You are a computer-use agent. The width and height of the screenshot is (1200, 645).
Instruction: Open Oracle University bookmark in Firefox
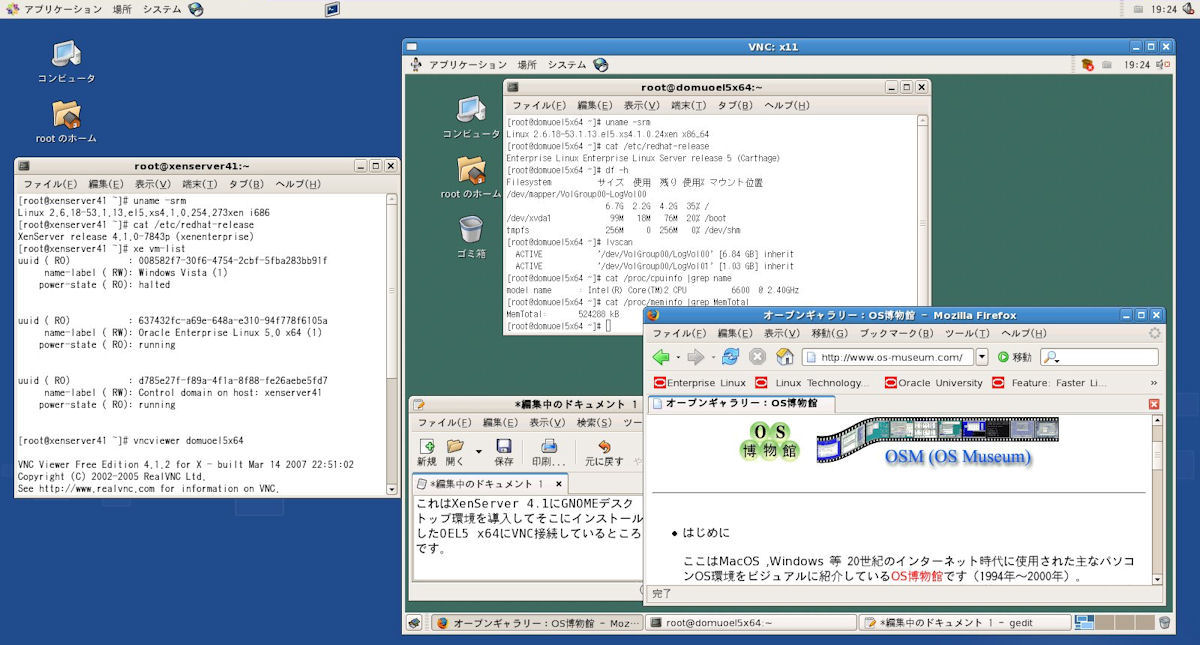click(x=934, y=383)
